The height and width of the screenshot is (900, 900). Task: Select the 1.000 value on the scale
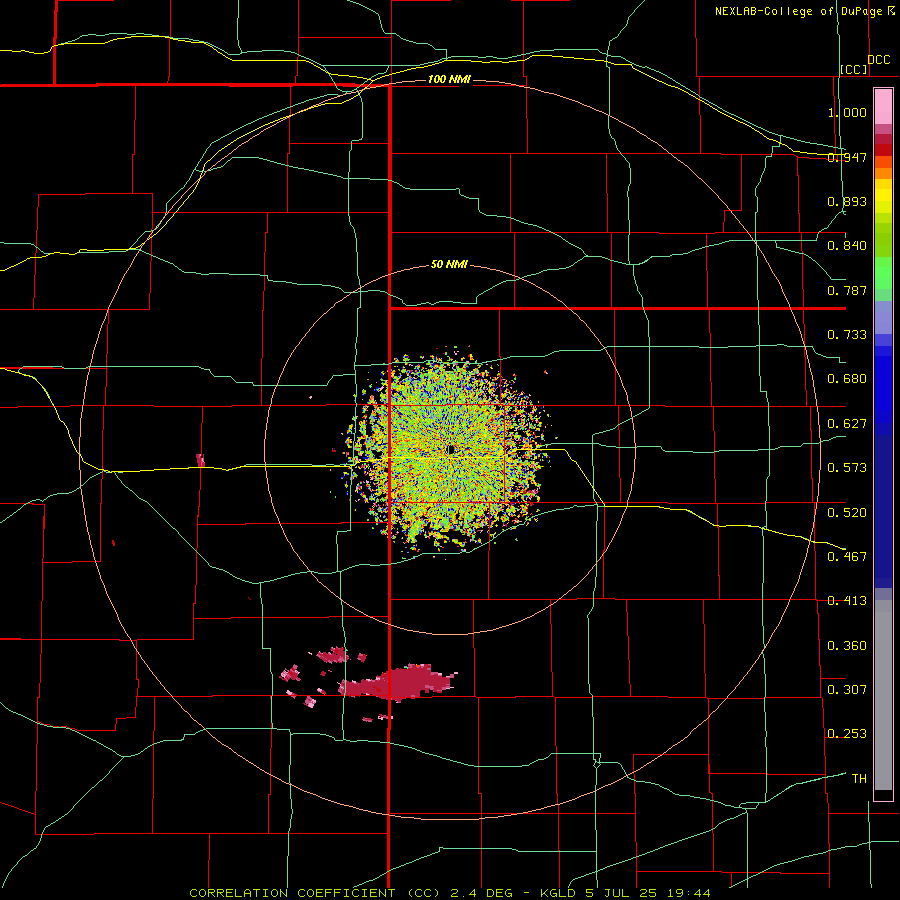(847, 112)
